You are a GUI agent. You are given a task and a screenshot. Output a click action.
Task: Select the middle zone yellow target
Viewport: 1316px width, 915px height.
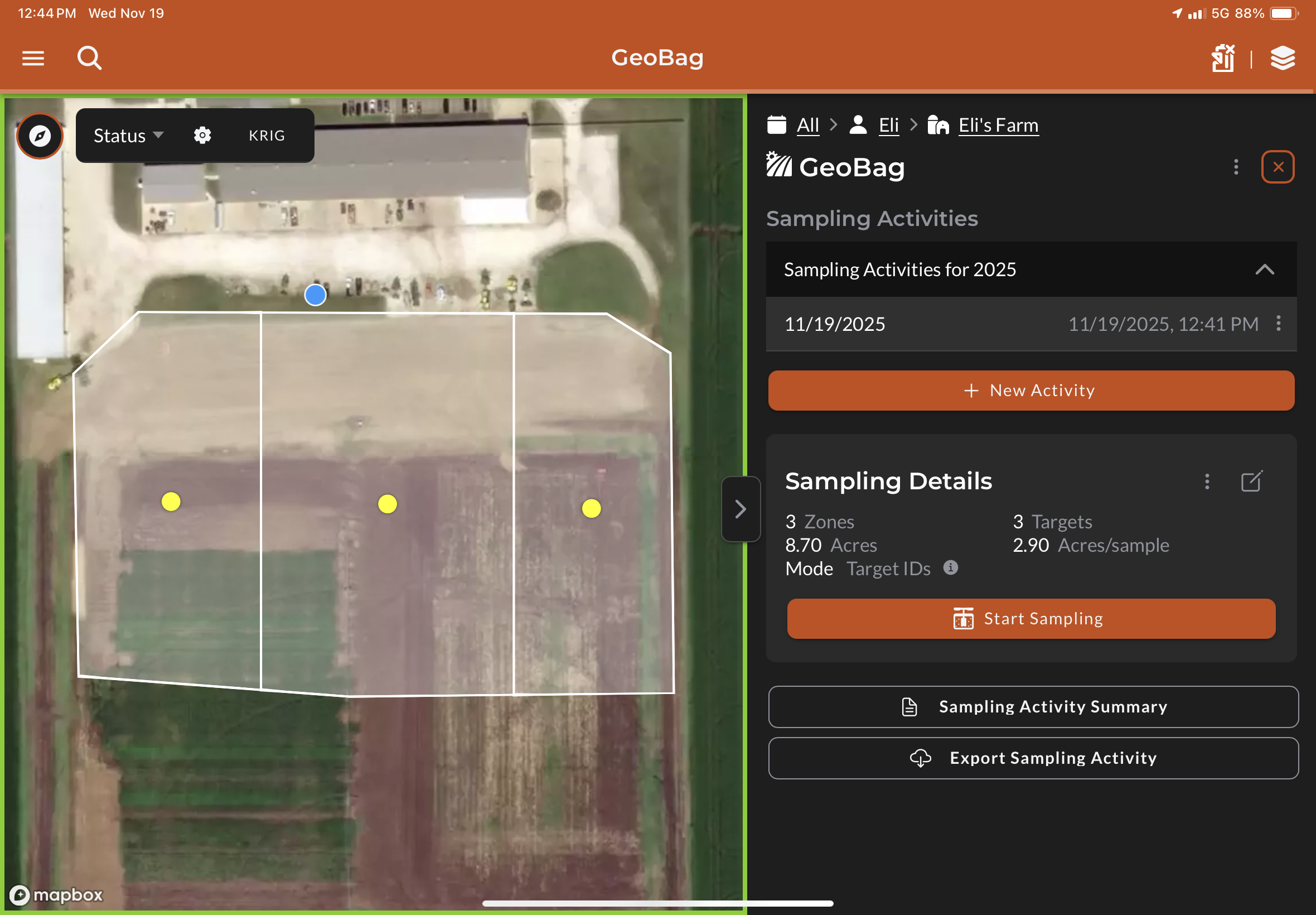point(388,504)
